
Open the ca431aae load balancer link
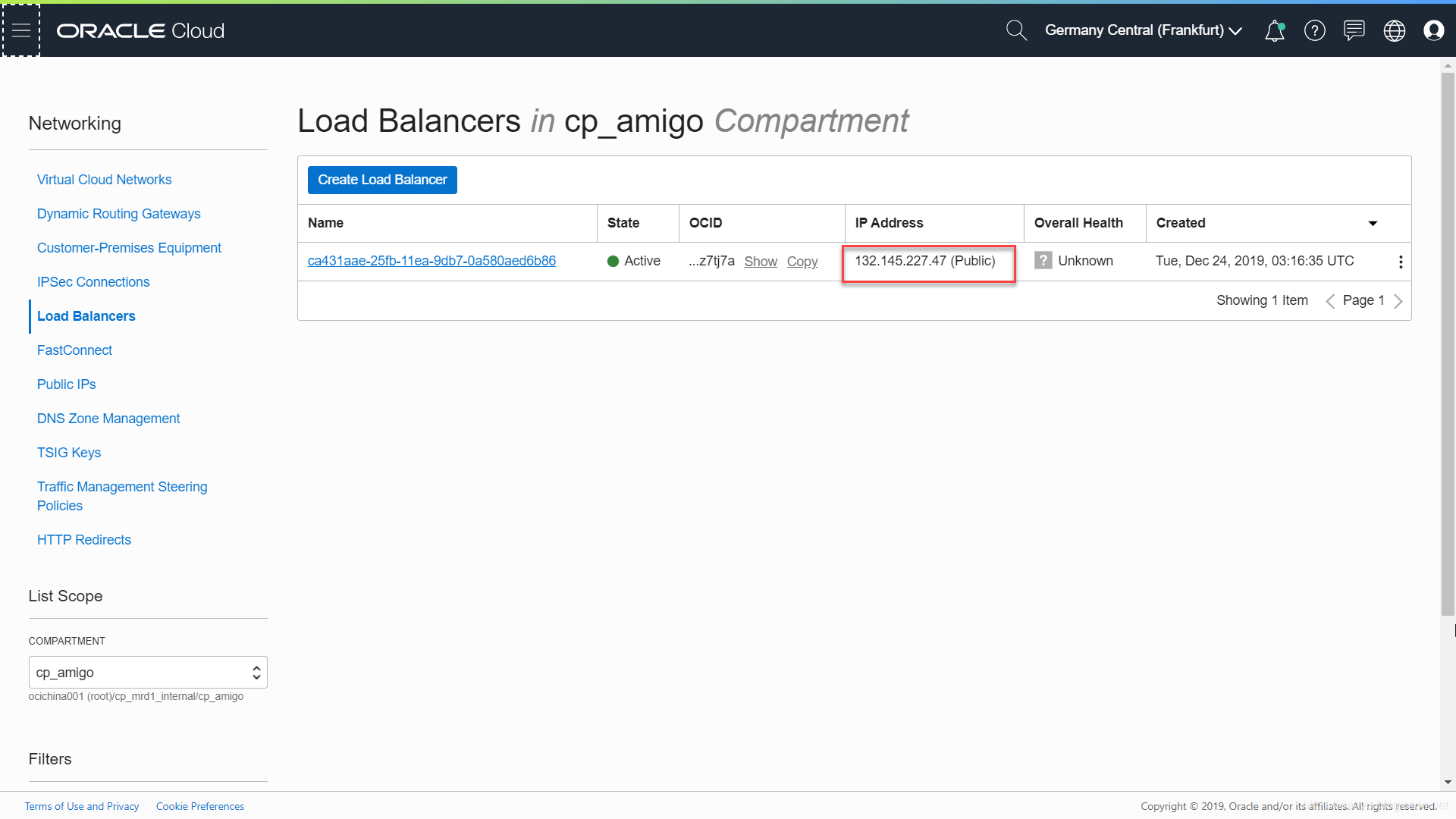pos(431,261)
